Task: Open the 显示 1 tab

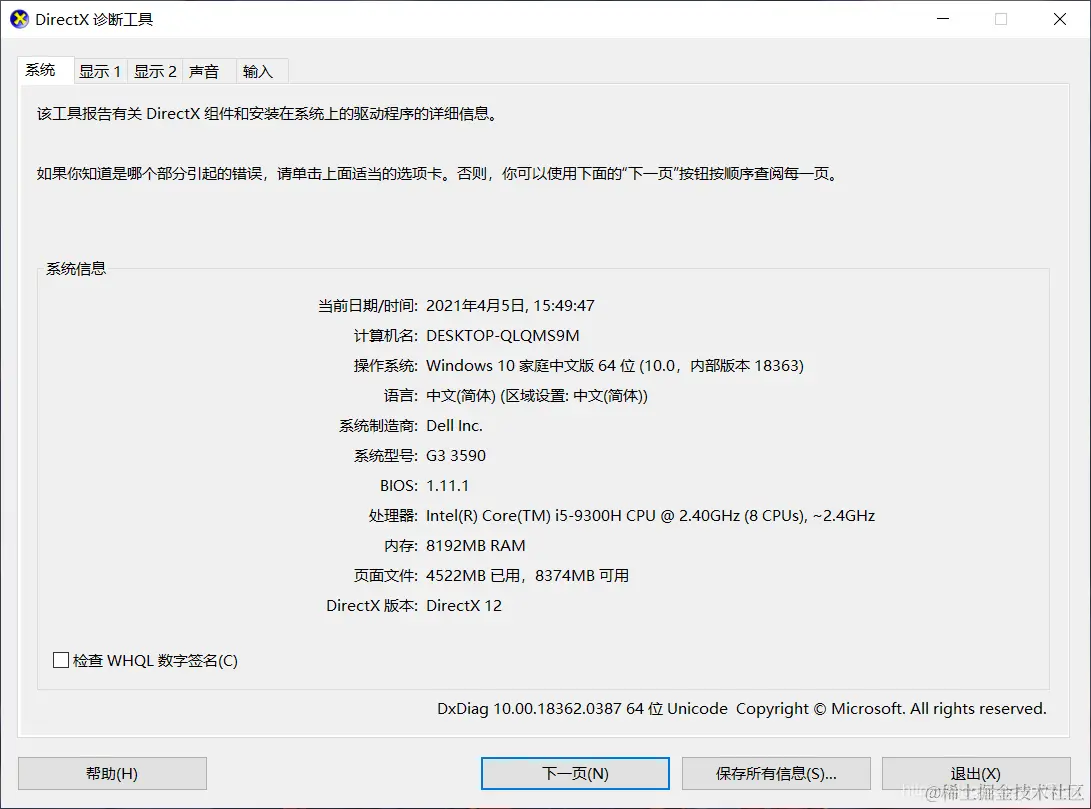Action: [100, 71]
